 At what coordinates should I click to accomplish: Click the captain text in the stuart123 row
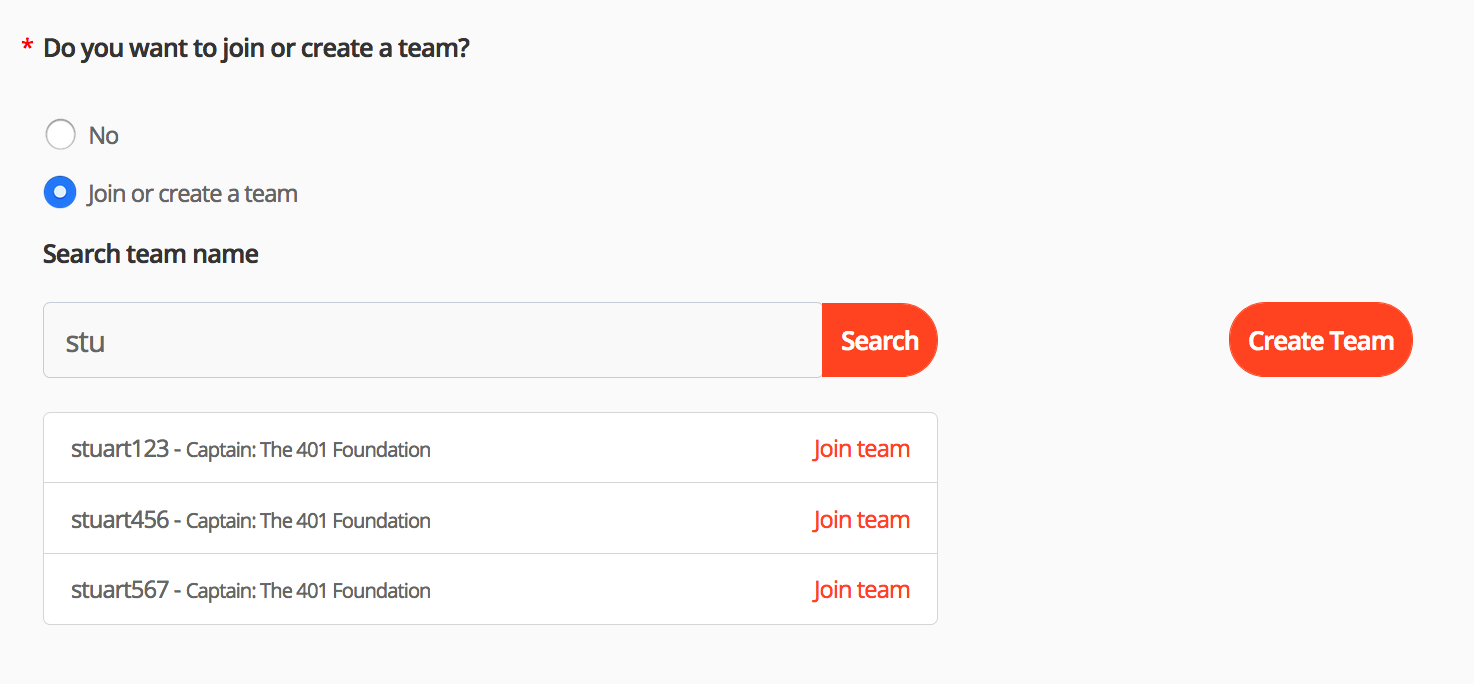pos(308,450)
